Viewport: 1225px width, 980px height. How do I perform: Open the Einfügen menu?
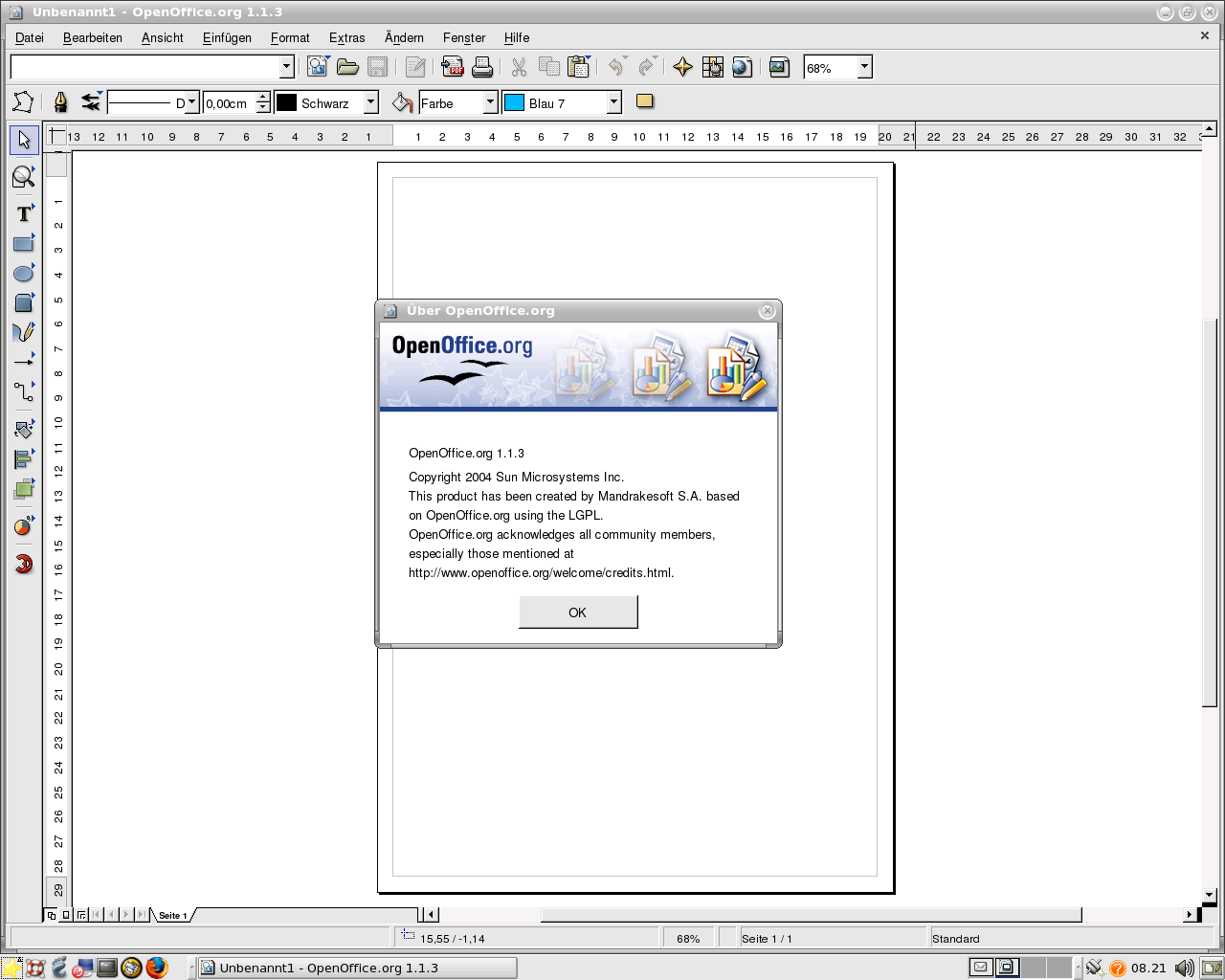click(227, 37)
